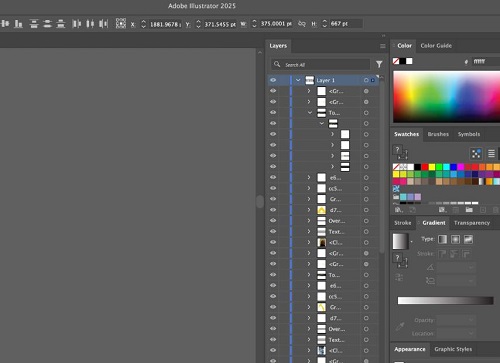Switch to the Color Guide tab
The image size is (500, 363).
click(x=436, y=46)
